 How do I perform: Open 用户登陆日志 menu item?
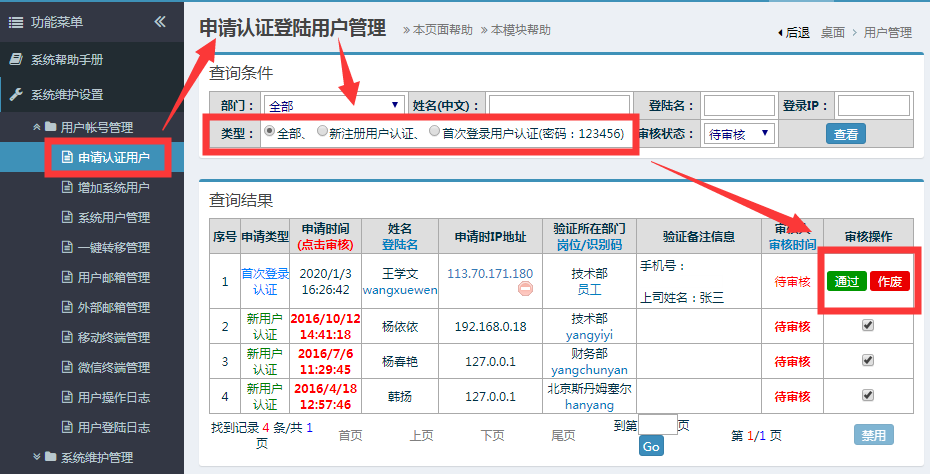click(x=113, y=427)
